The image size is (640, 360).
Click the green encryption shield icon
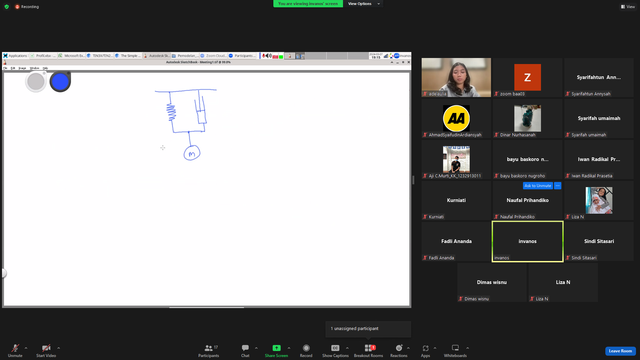pos(7,7)
